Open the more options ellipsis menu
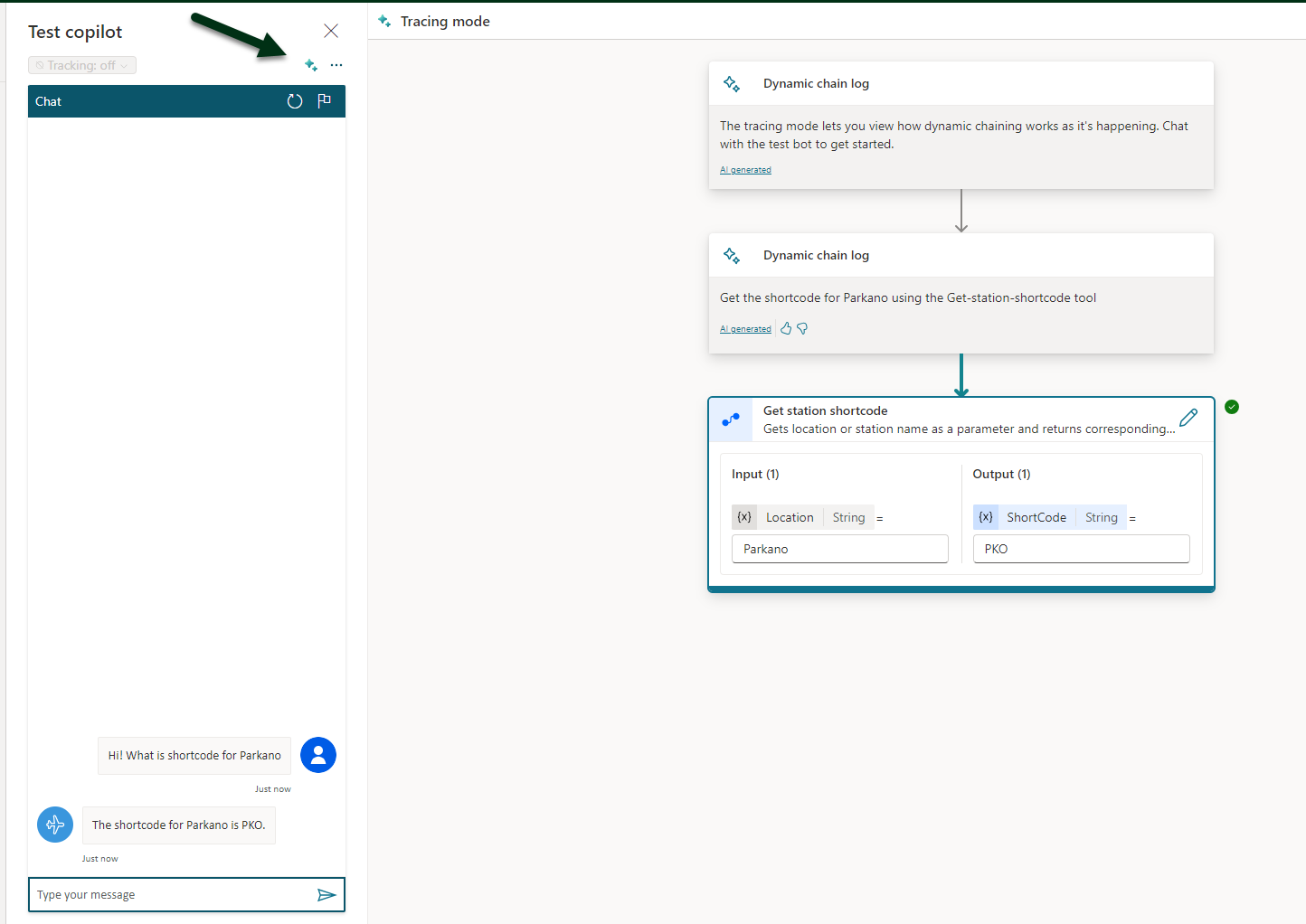The height and width of the screenshot is (924, 1306). (x=336, y=65)
